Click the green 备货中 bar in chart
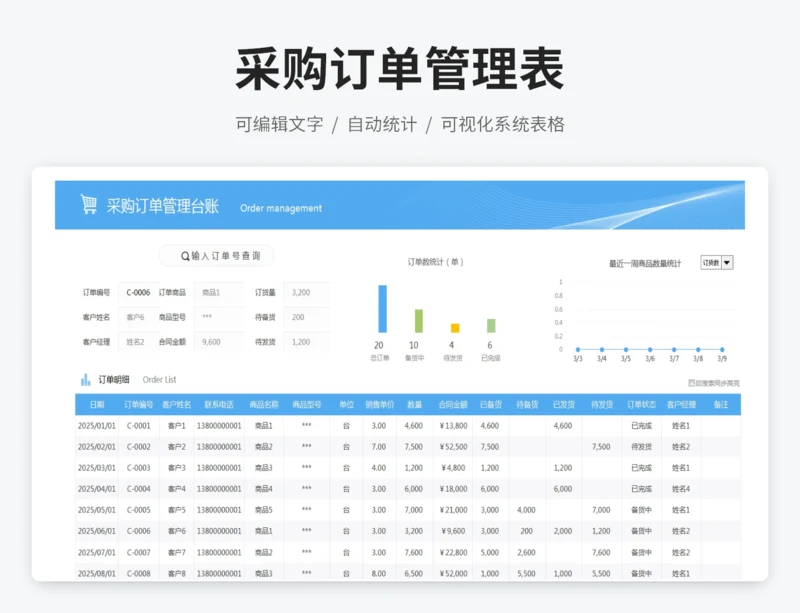This screenshot has width=800, height=613. tap(418, 321)
